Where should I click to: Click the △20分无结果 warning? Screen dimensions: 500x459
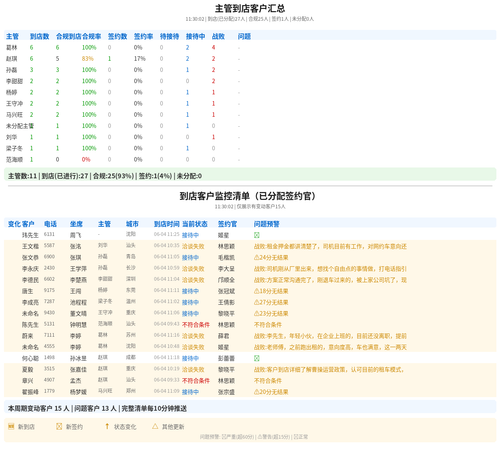[271, 392]
